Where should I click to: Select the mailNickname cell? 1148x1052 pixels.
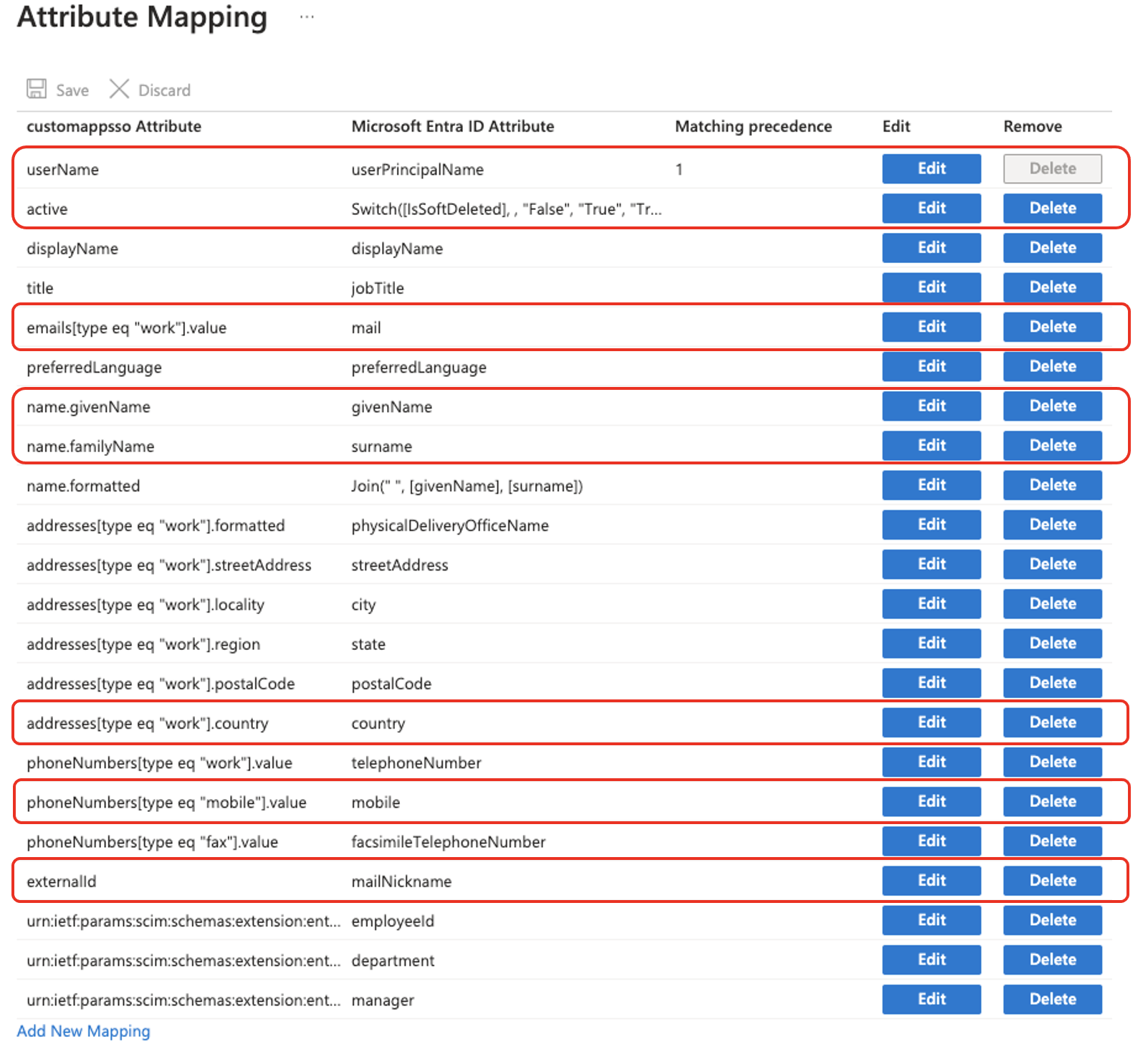click(401, 881)
